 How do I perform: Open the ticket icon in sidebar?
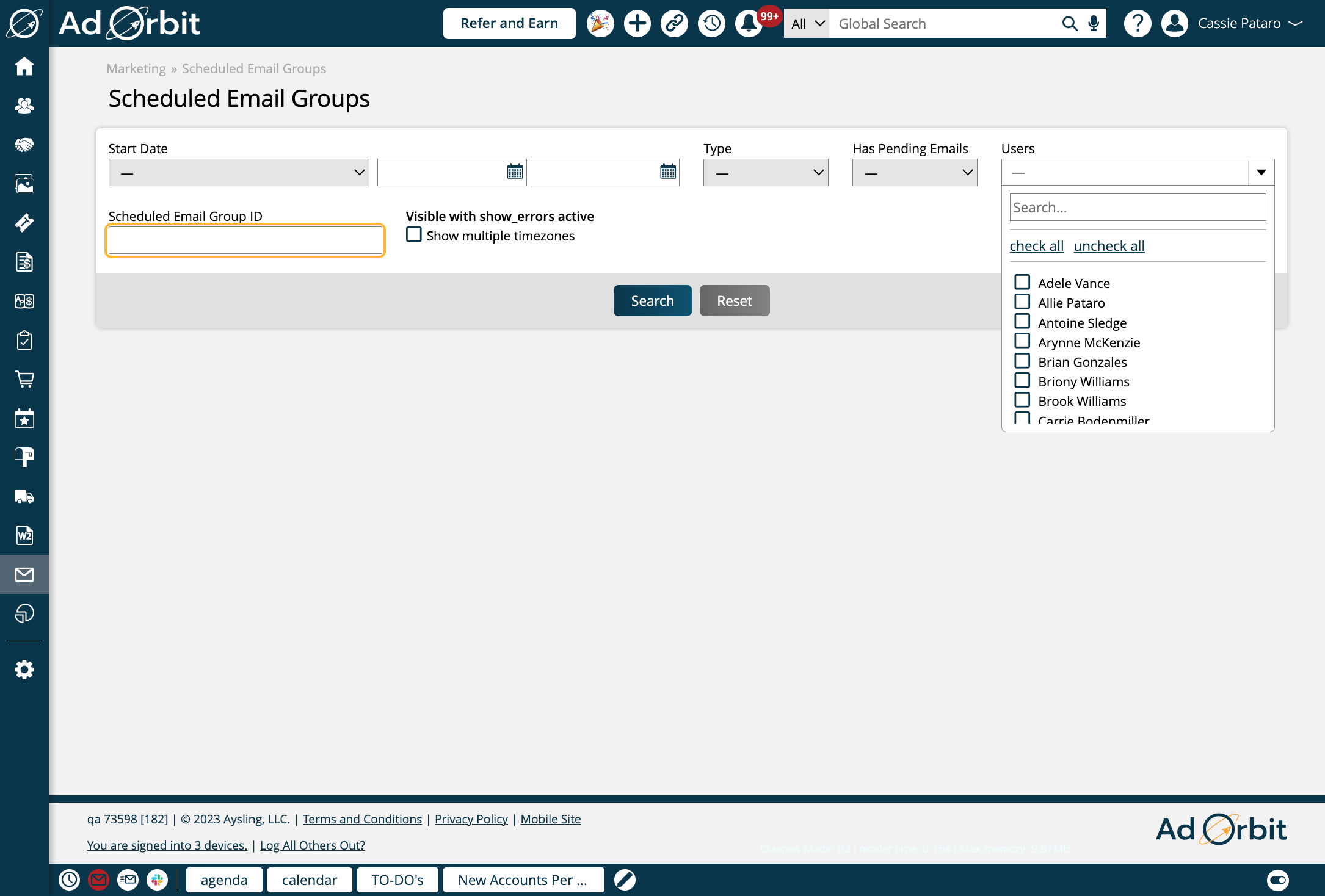[x=24, y=223]
